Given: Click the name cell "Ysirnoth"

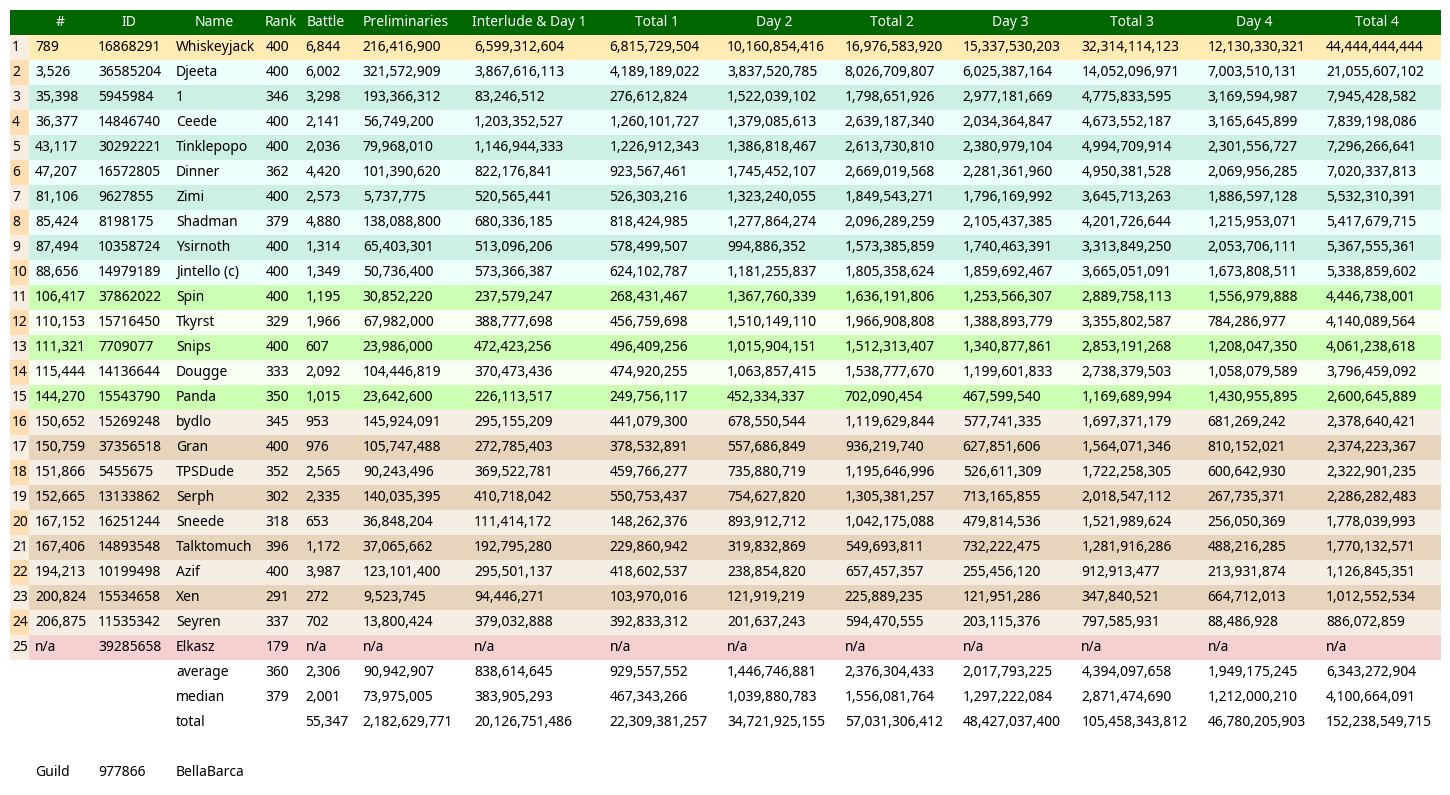Looking at the screenshot, I should click(x=203, y=246).
